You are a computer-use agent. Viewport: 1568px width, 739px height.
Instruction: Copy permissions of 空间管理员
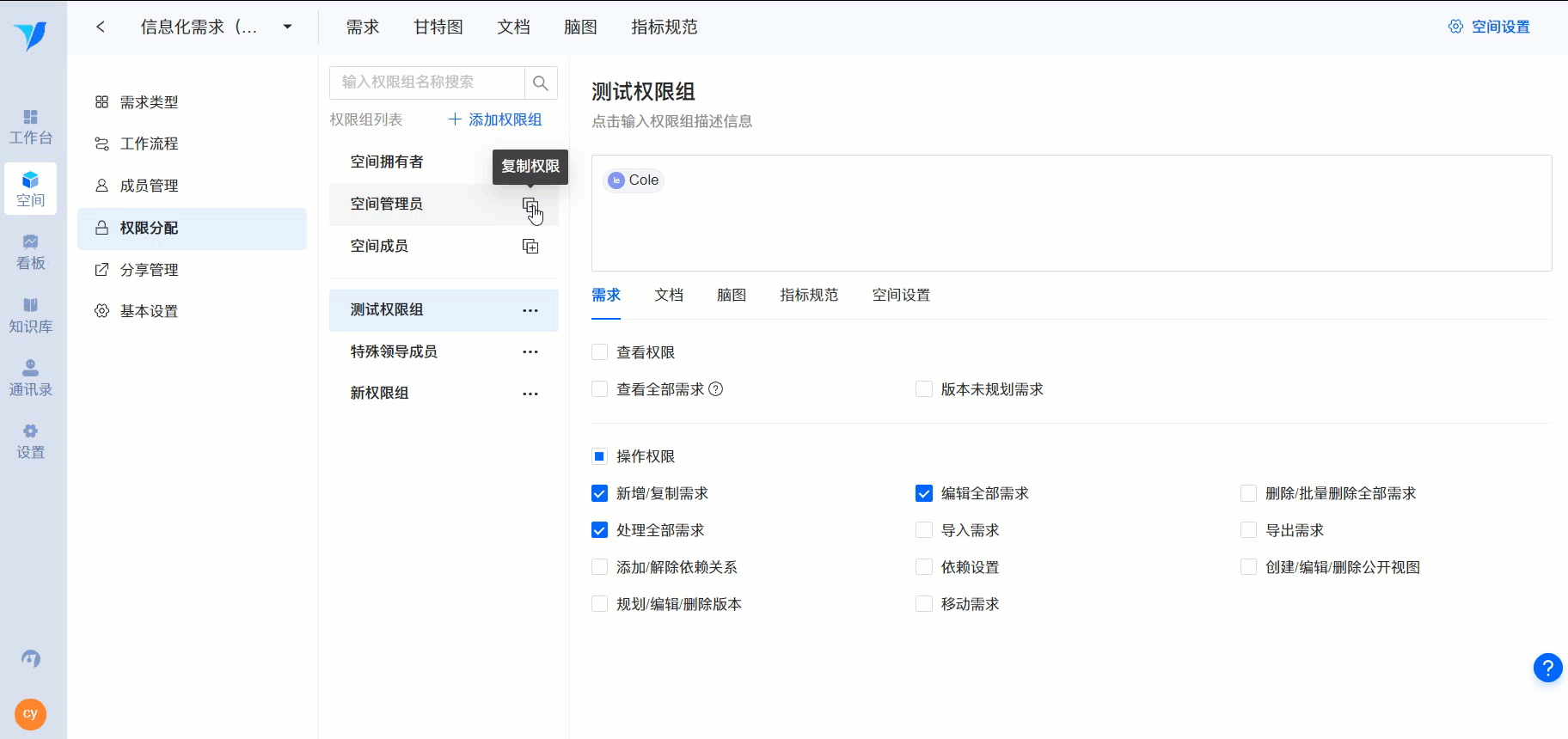coord(530,205)
